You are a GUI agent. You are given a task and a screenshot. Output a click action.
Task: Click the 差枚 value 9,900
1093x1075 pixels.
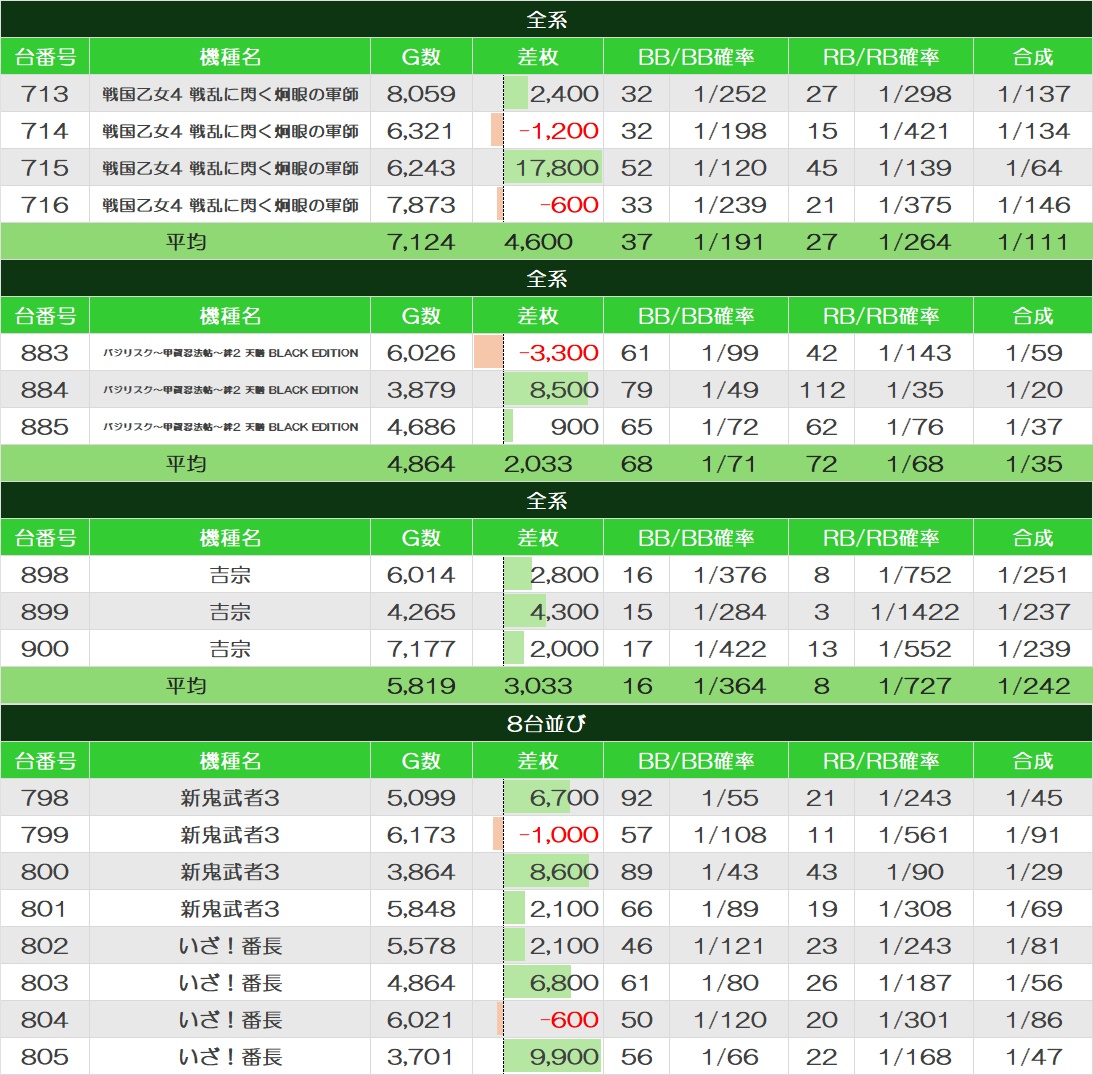564,1056
